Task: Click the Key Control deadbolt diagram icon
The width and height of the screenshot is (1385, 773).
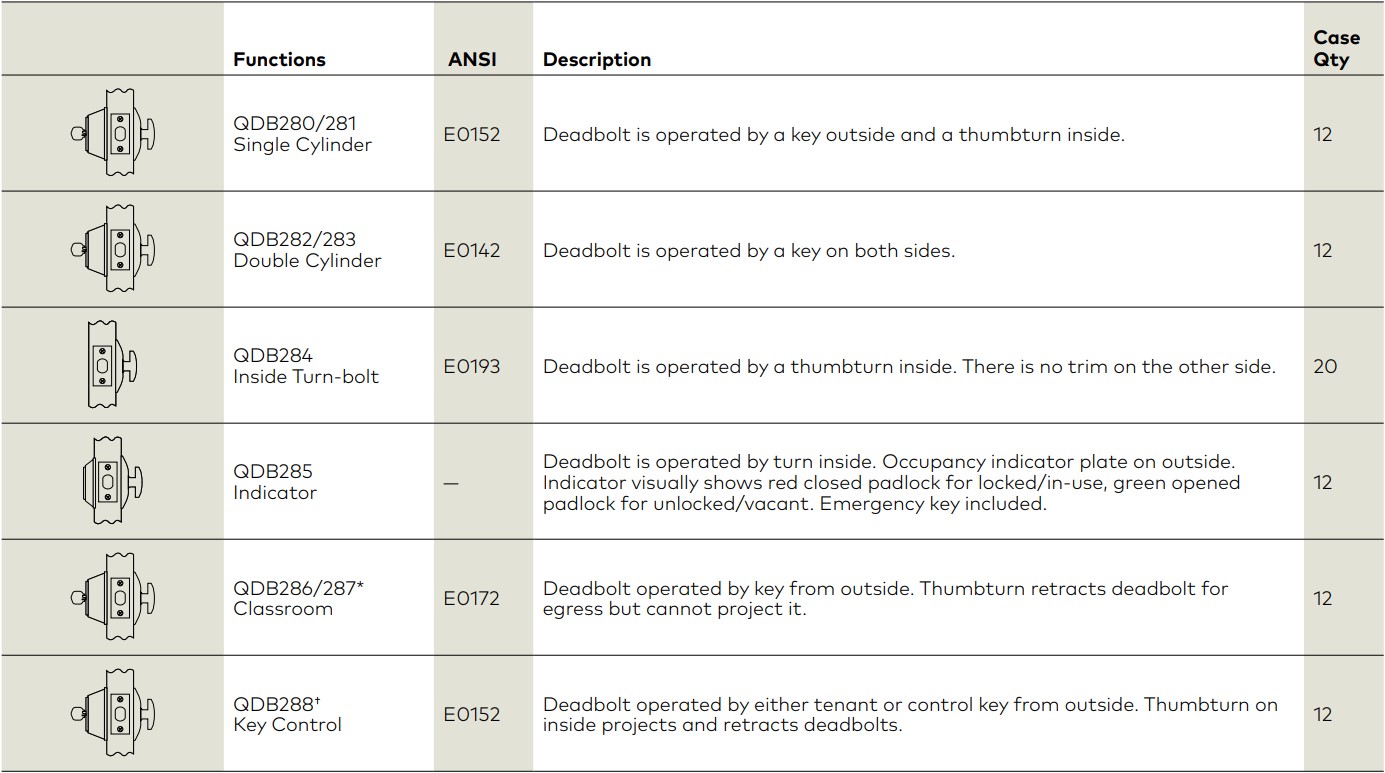Action: tap(113, 714)
